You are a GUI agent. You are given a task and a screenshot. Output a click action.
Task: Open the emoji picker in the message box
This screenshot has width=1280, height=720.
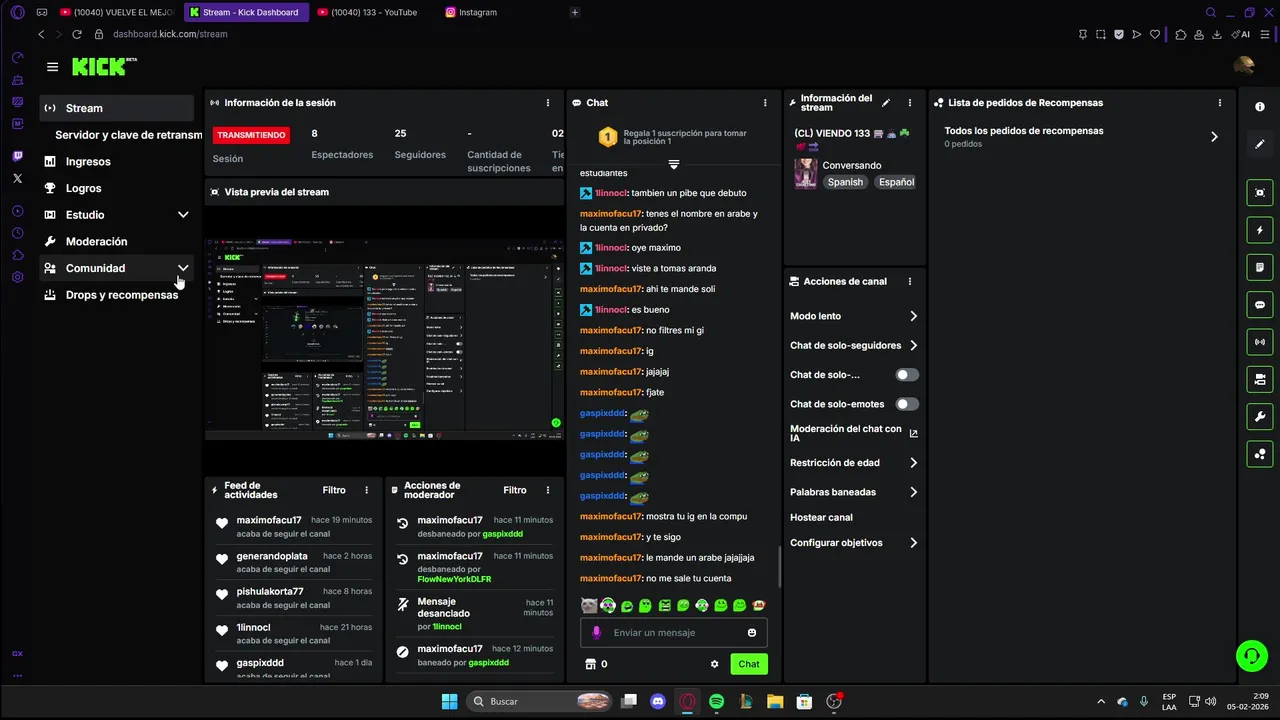tap(752, 633)
